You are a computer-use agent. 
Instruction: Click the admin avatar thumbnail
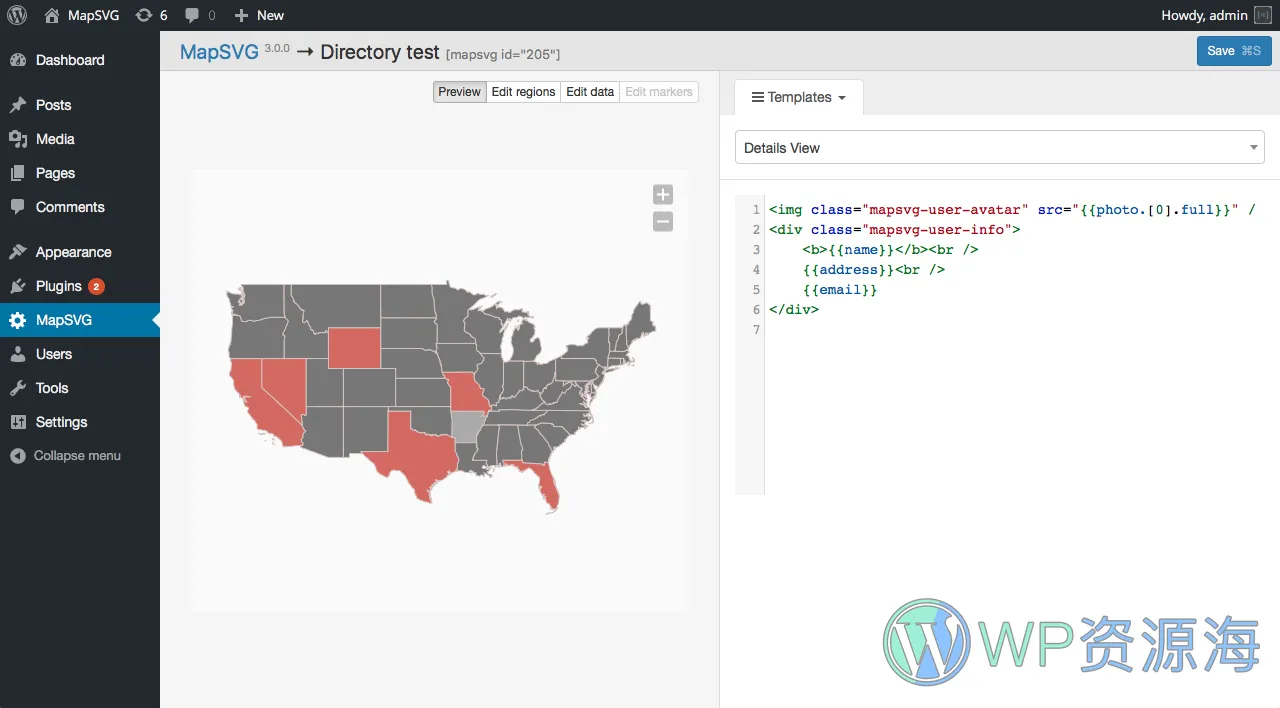[1263, 15]
